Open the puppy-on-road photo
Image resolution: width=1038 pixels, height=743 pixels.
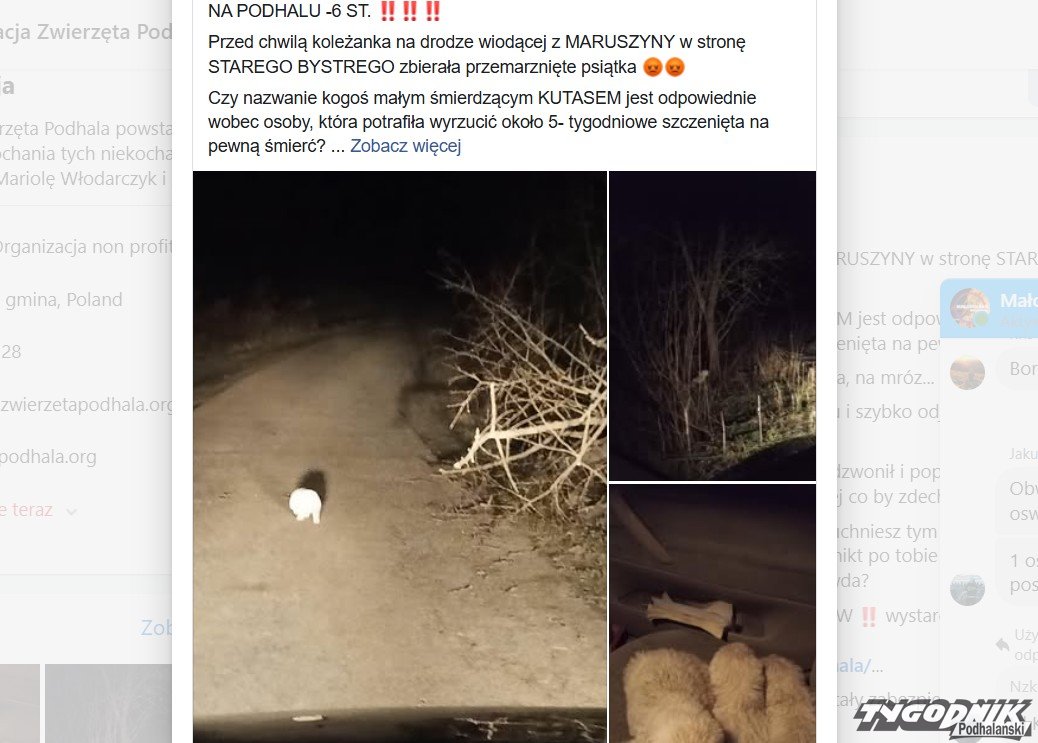(x=400, y=457)
